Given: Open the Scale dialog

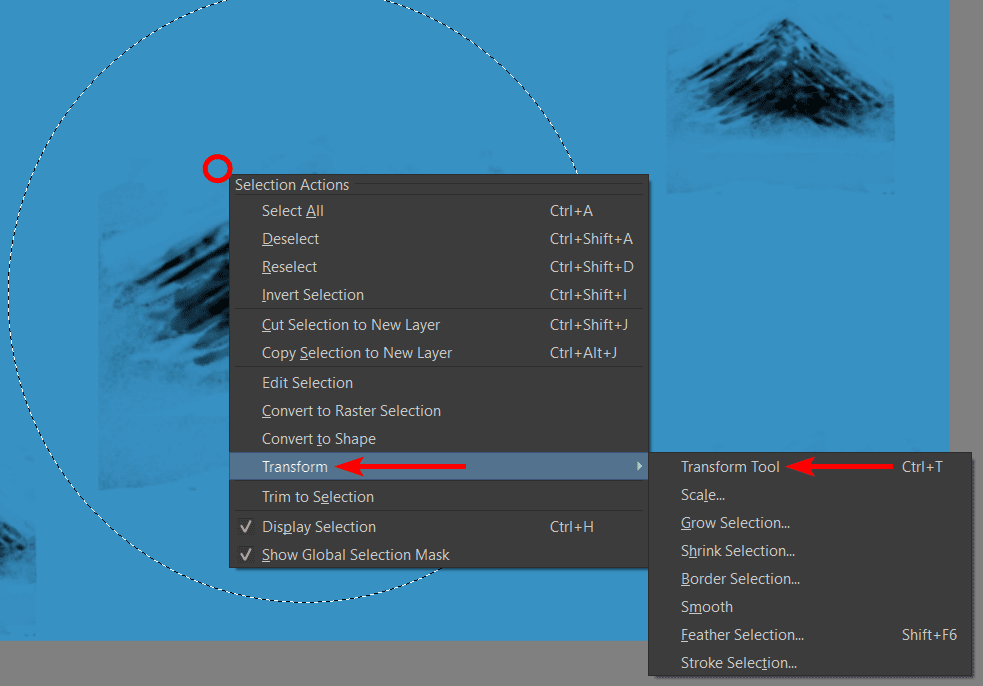Looking at the screenshot, I should [x=703, y=494].
